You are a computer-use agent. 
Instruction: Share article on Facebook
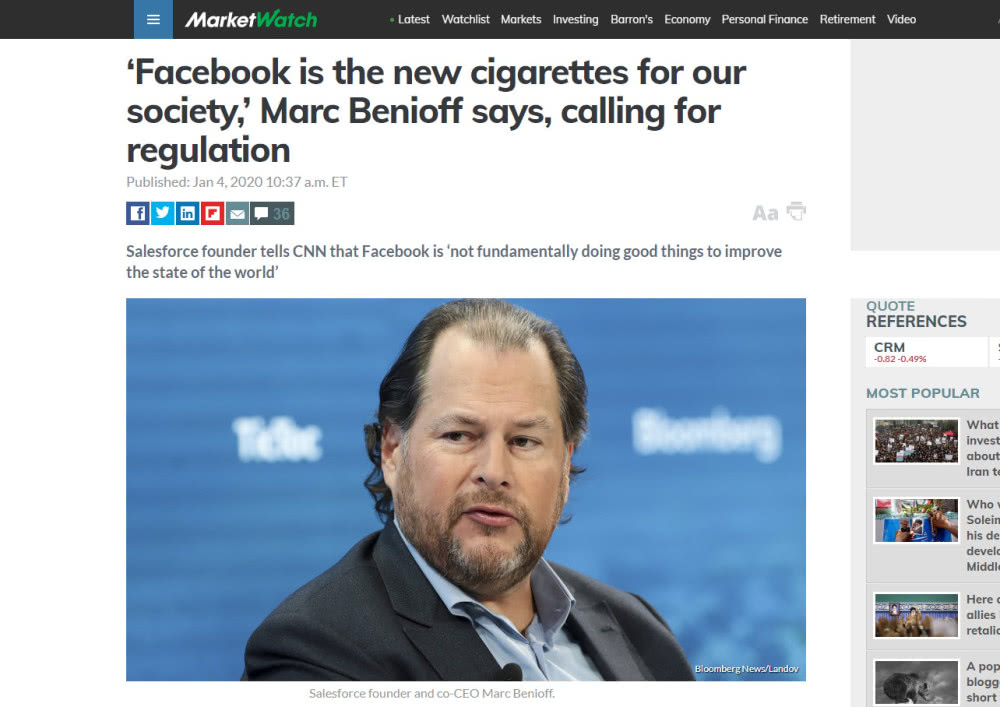pyautogui.click(x=138, y=213)
